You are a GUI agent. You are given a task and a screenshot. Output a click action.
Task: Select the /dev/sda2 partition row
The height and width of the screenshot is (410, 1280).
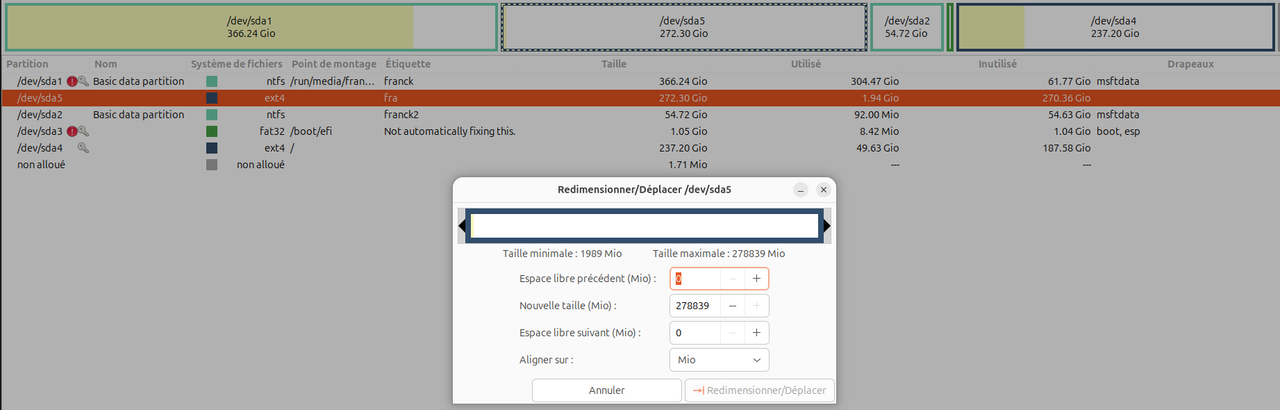point(640,115)
